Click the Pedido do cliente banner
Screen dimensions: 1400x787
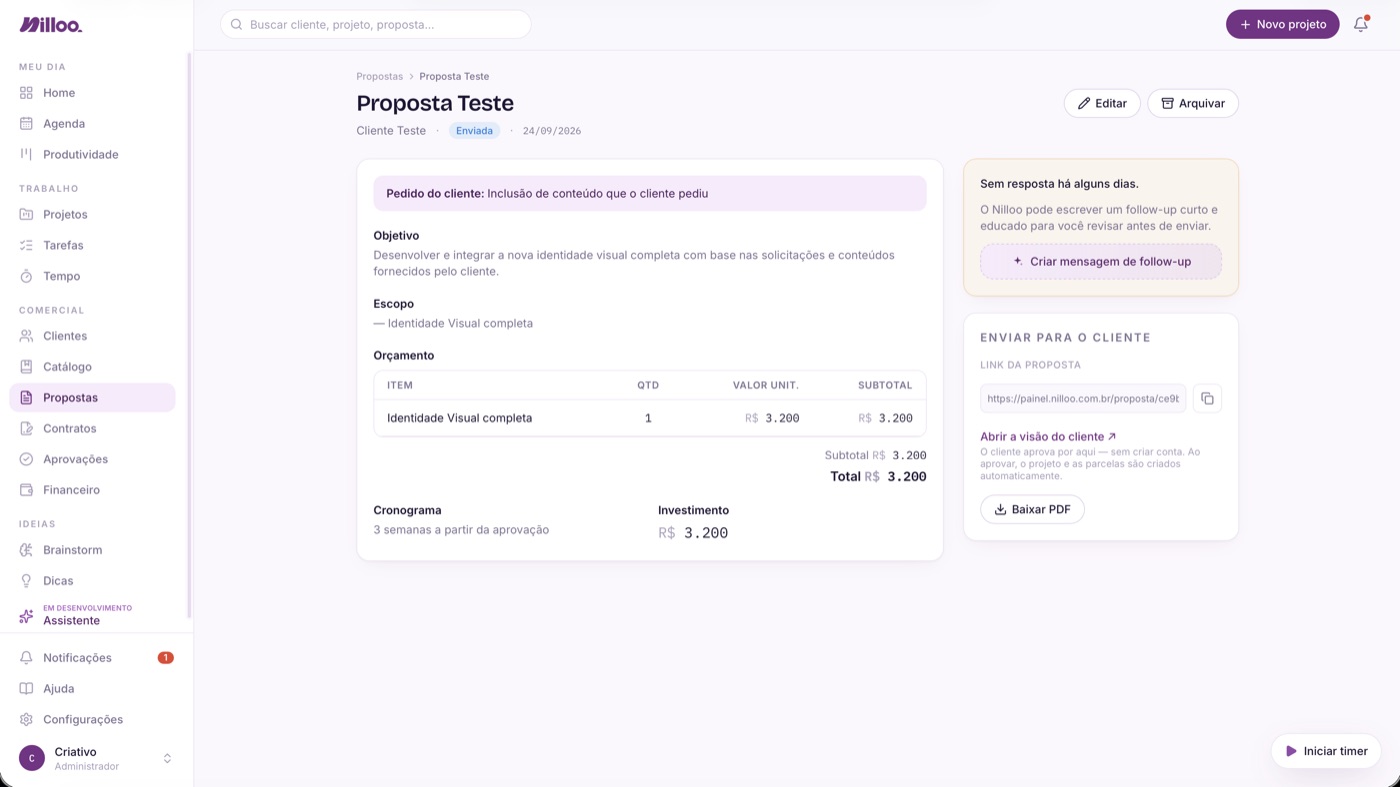pos(650,193)
